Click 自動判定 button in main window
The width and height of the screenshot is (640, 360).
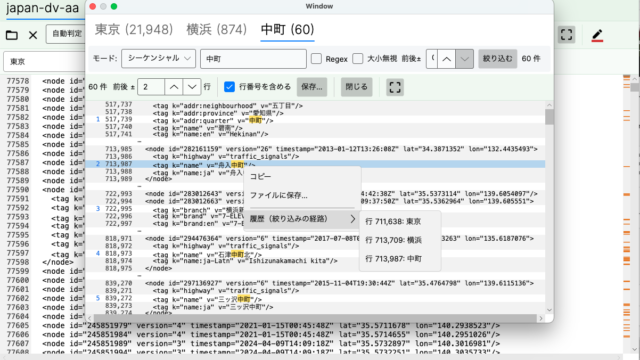tap(67, 34)
